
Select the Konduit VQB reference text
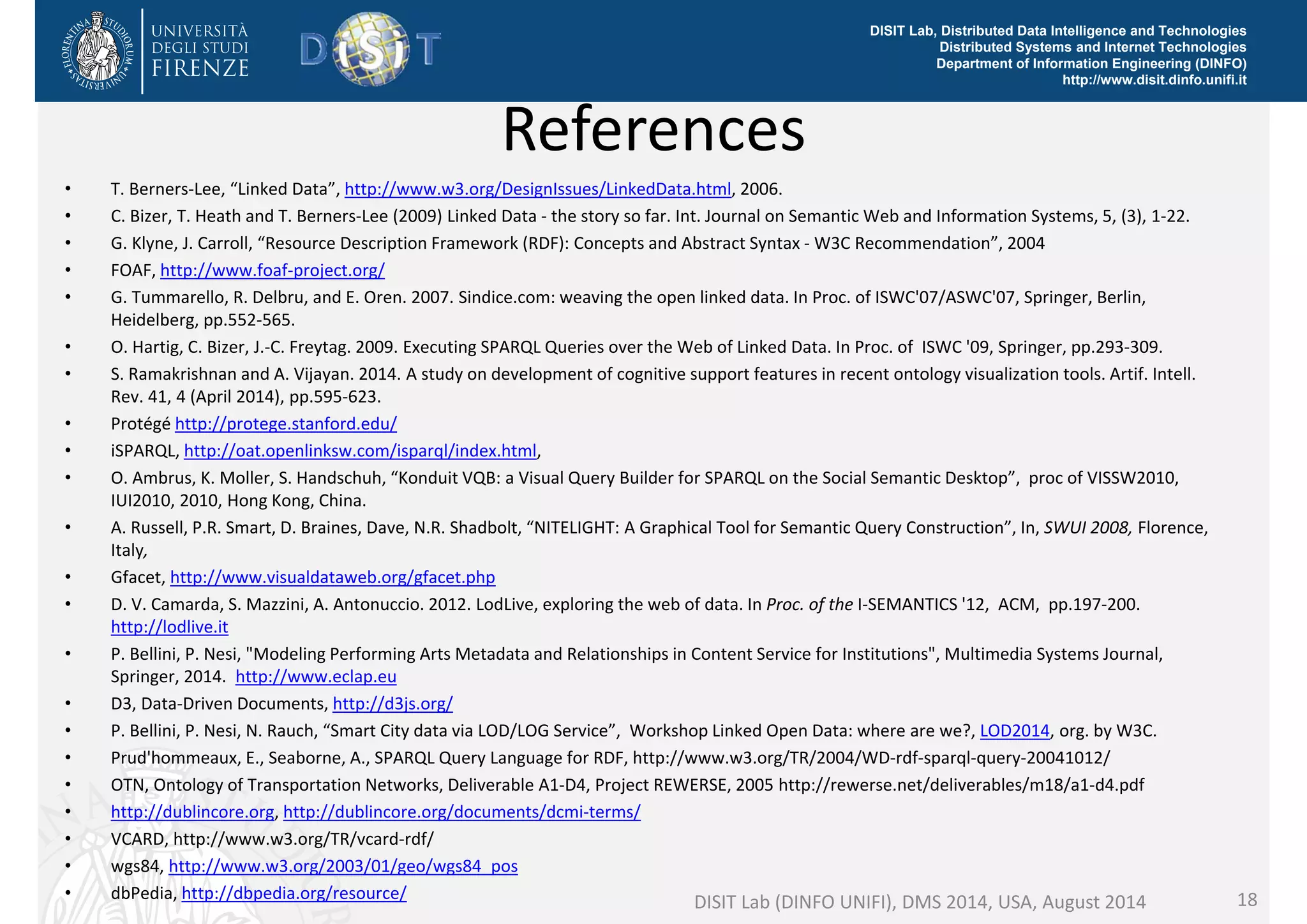(645, 489)
